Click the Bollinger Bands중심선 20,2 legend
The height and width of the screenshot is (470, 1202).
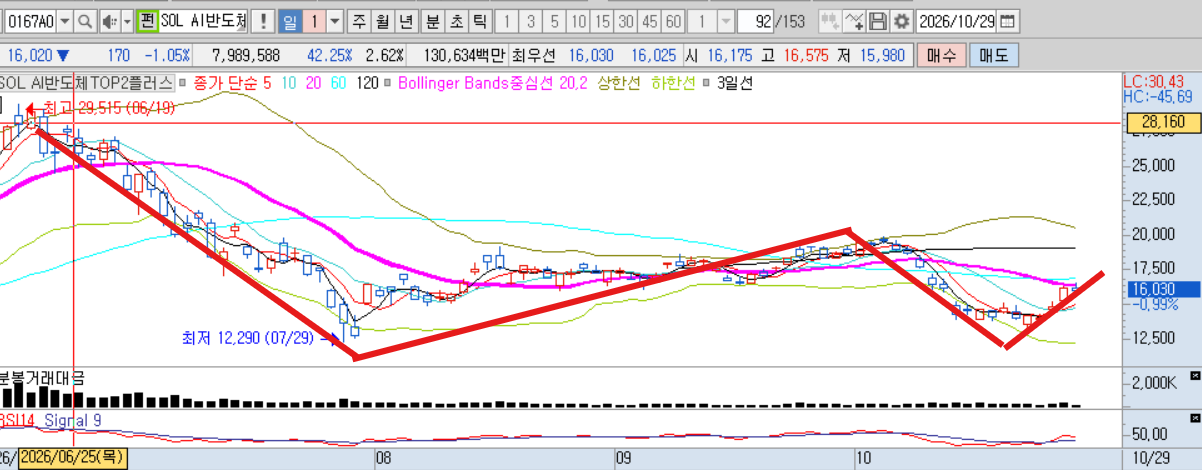click(491, 82)
